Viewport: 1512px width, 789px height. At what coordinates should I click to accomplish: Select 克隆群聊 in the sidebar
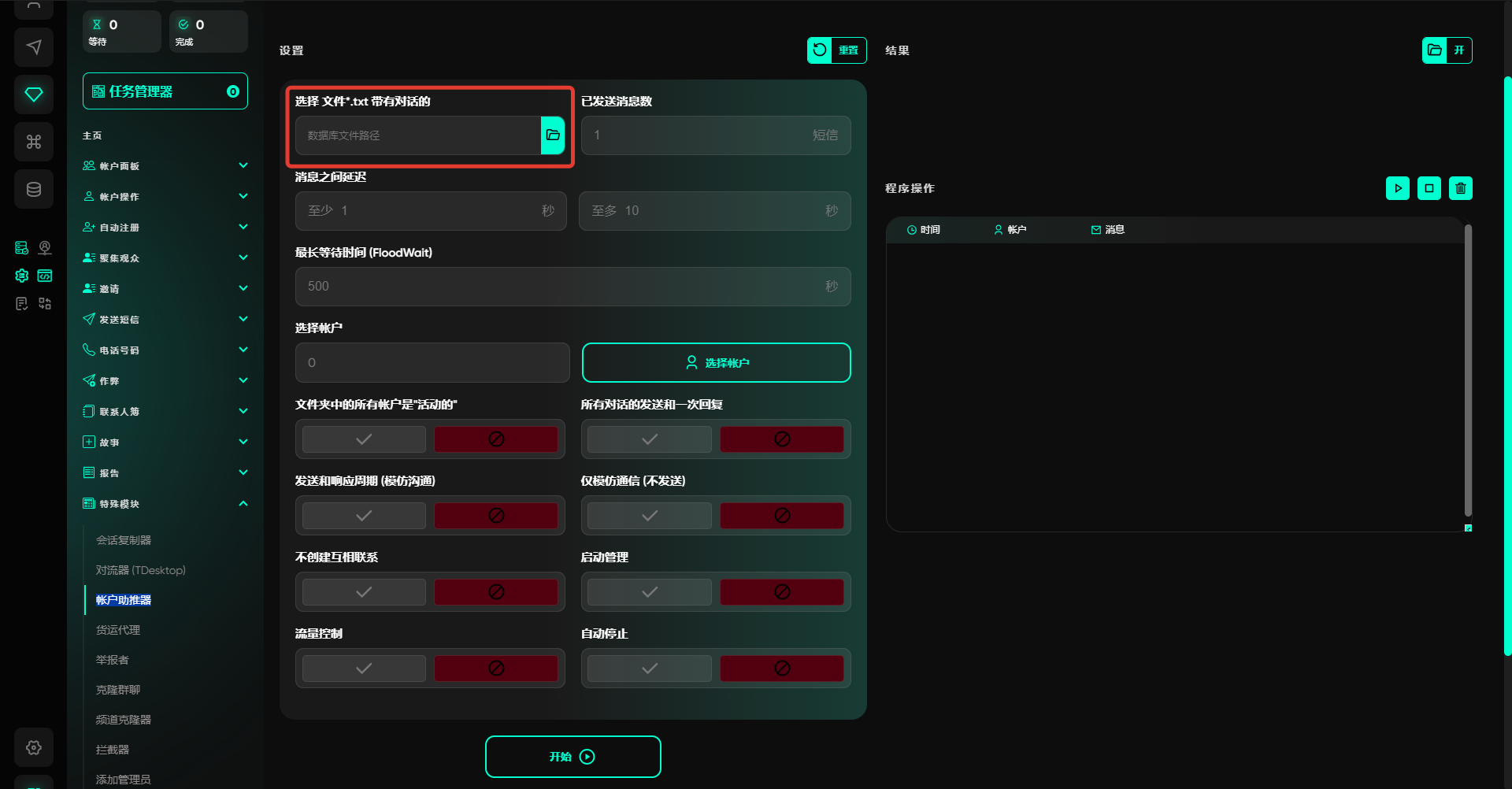[118, 690]
